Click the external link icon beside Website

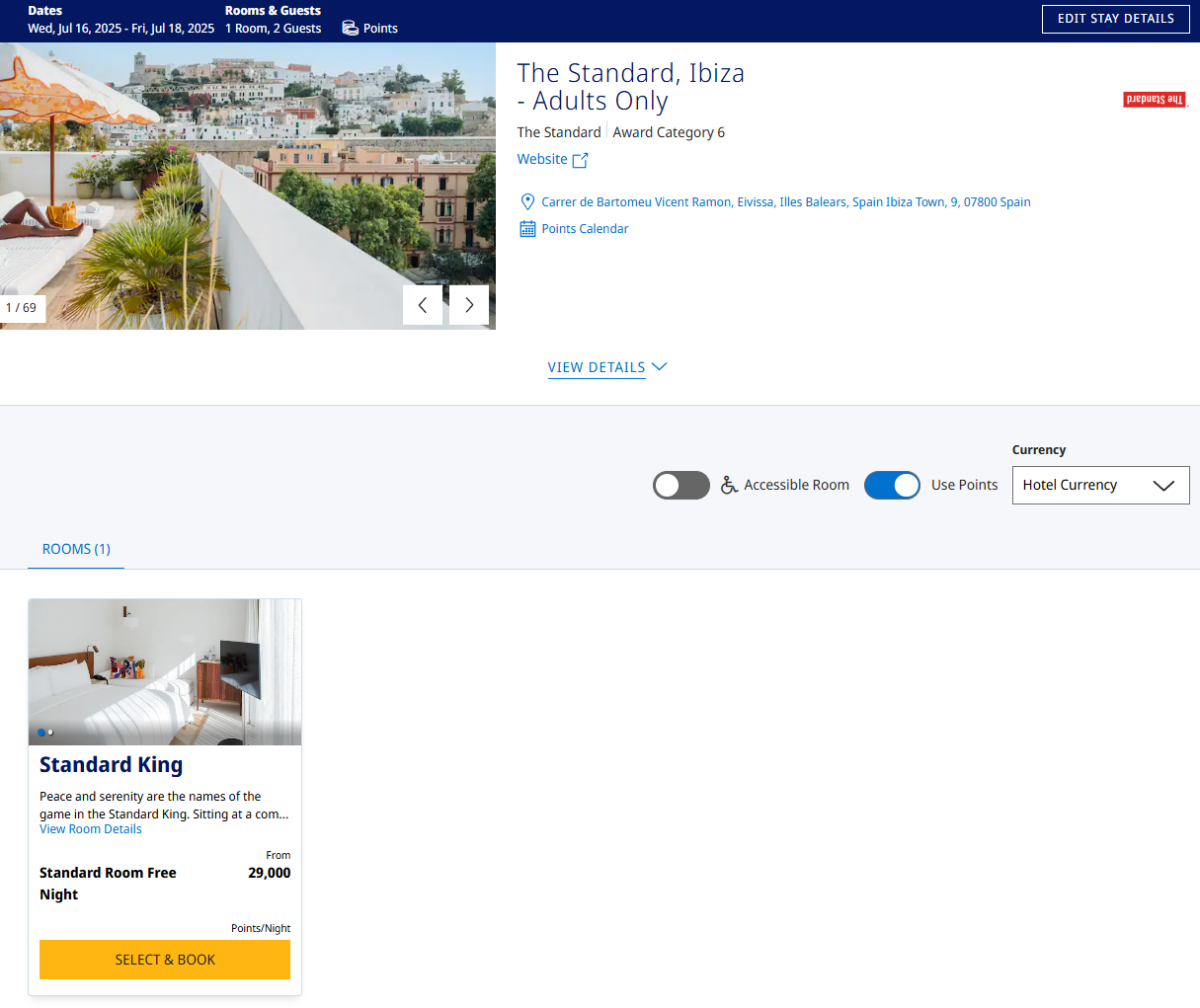coord(581,160)
